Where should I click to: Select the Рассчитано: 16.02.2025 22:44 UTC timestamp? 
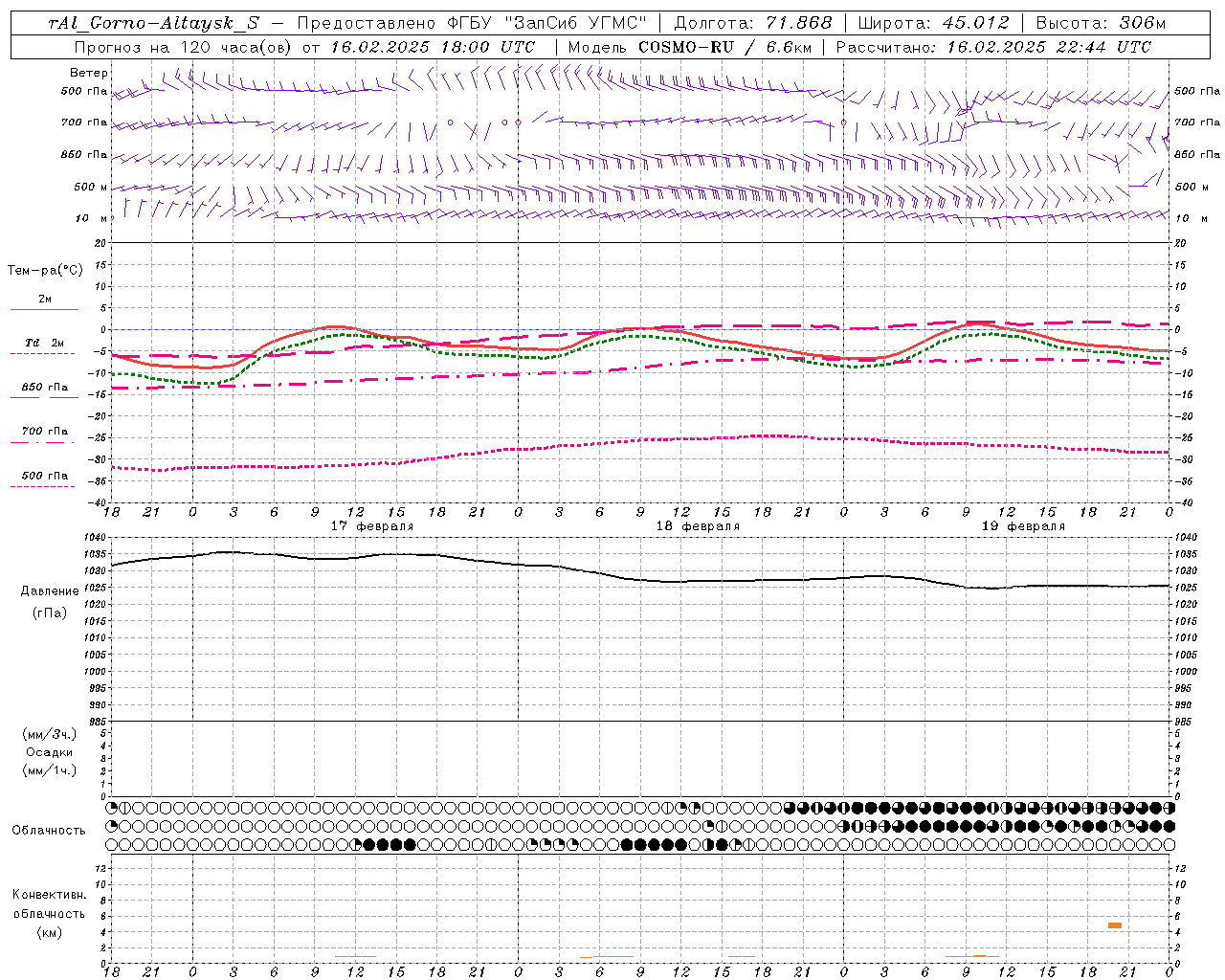(x=993, y=47)
